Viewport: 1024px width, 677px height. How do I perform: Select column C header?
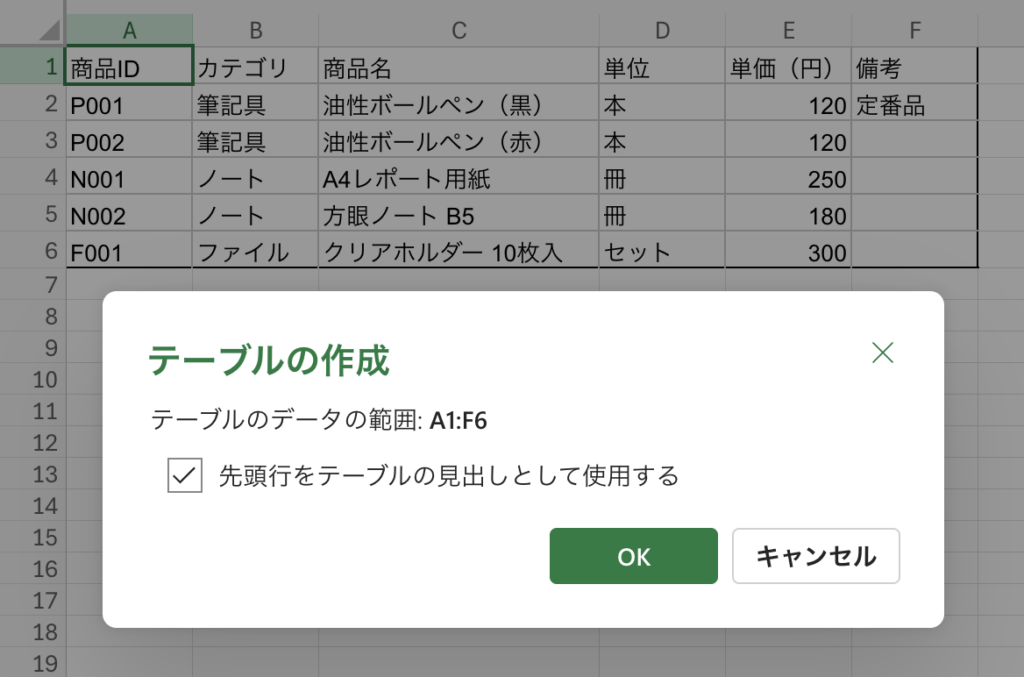tap(459, 30)
